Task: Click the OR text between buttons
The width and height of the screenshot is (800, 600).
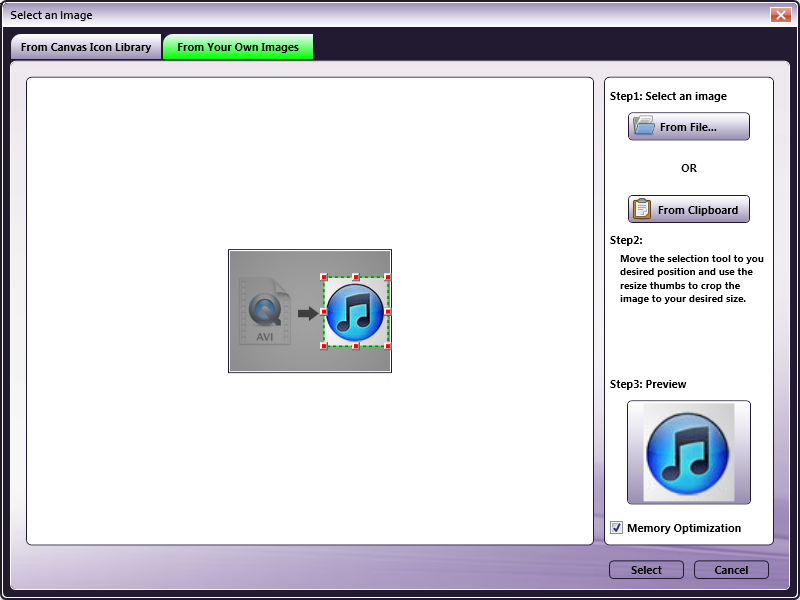Action: (688, 168)
